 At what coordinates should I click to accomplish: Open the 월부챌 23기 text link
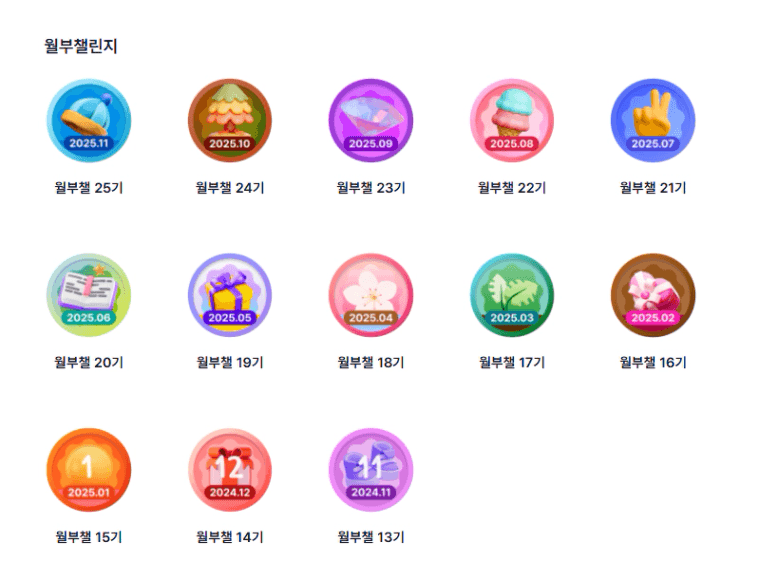point(371,188)
